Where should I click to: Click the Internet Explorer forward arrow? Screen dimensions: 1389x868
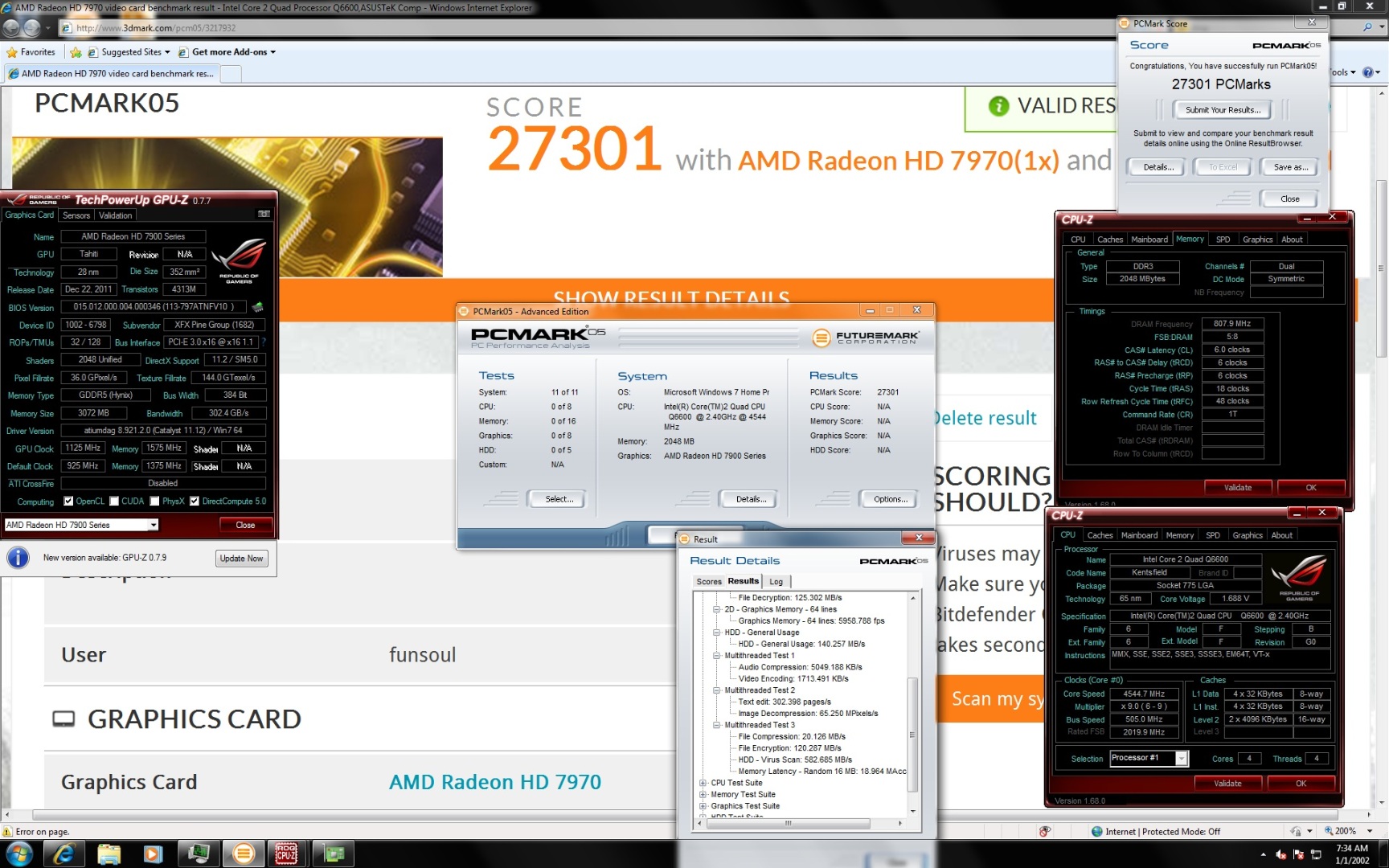31,27
